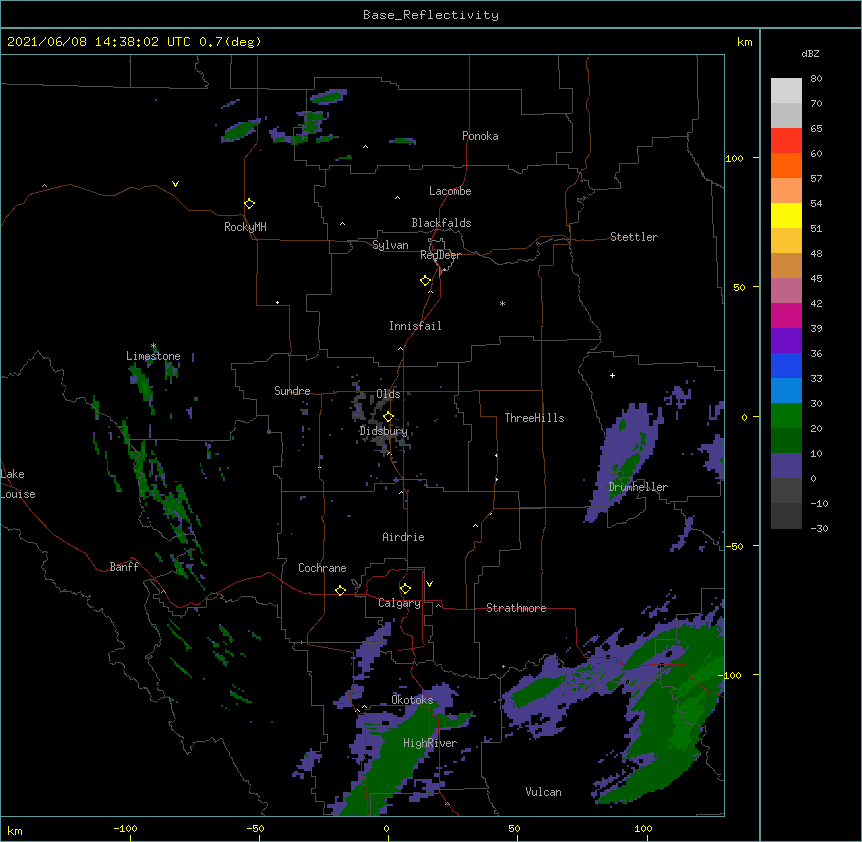Click the yellow marker below Cochrane

coord(340,590)
